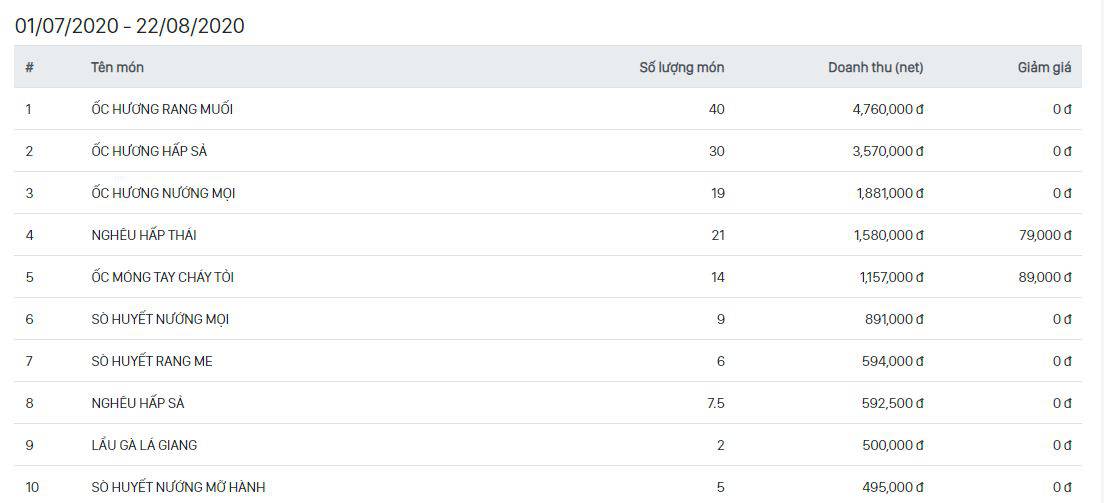Open the ỐC HƯƠNG HẤP SẢ row
The height and width of the screenshot is (503, 1104).
(x=149, y=151)
